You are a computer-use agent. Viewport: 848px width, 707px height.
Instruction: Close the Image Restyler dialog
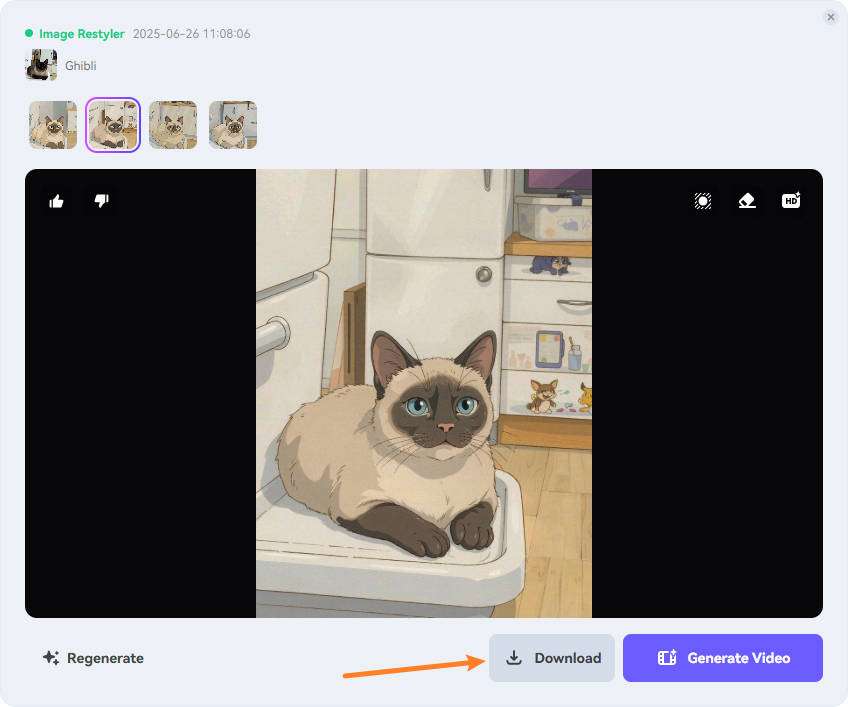tap(830, 17)
